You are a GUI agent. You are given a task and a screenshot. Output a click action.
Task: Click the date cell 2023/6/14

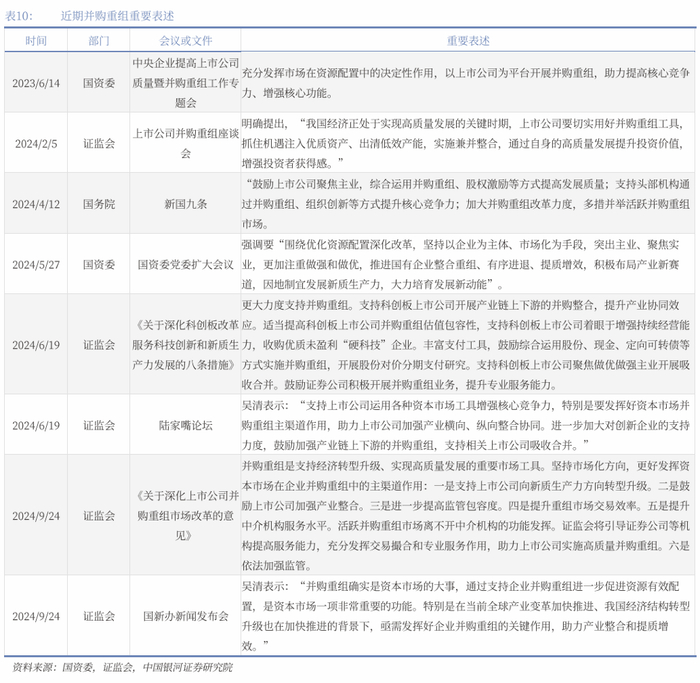(x=36, y=83)
